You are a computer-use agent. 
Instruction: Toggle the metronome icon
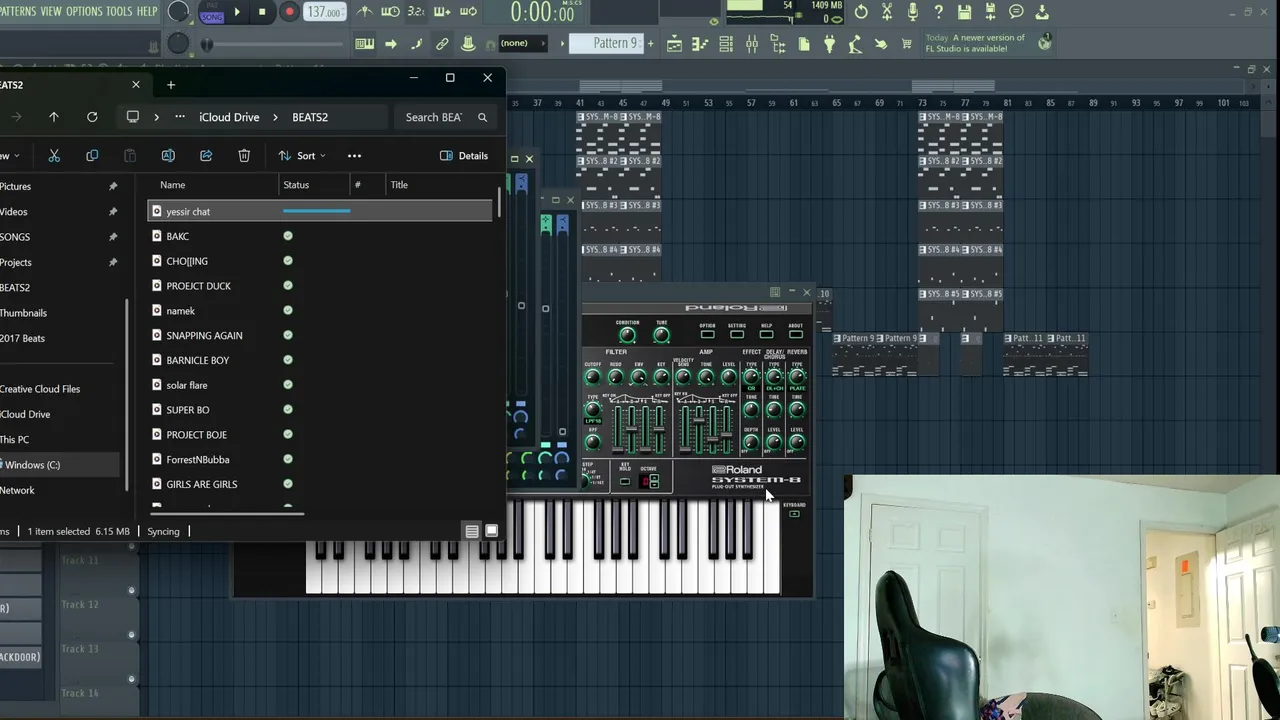point(364,12)
